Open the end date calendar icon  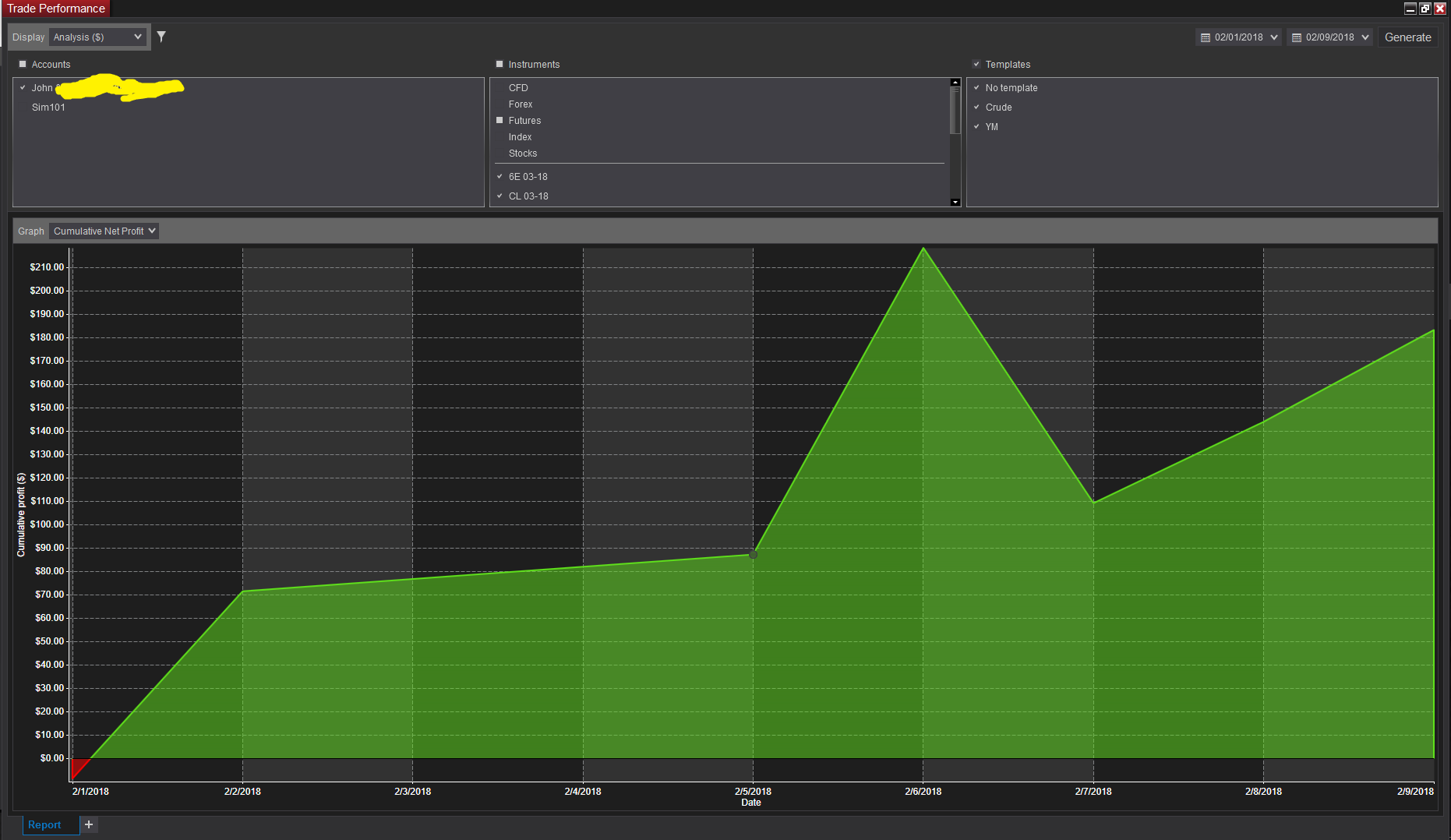1297,37
